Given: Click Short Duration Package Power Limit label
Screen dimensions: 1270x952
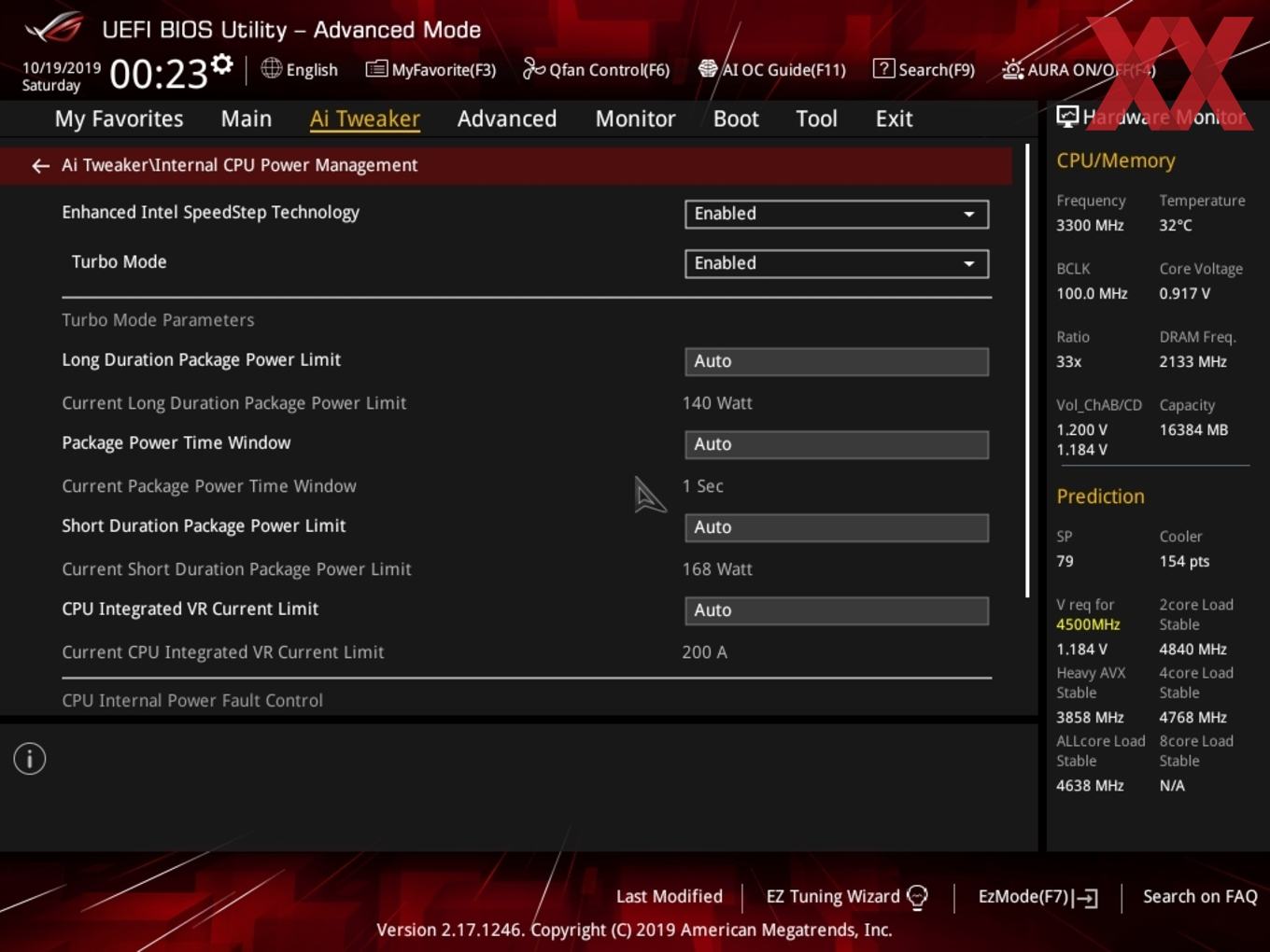Looking at the screenshot, I should (204, 526).
